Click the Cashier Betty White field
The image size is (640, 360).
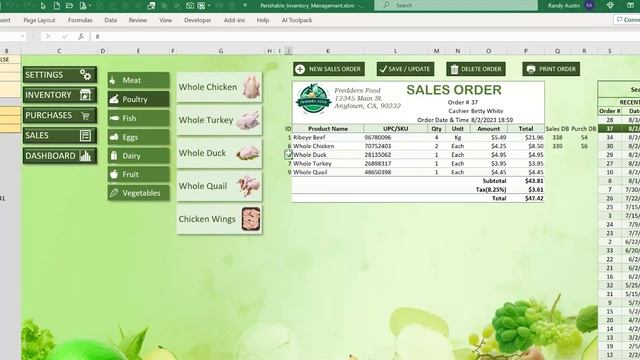[x=476, y=111]
